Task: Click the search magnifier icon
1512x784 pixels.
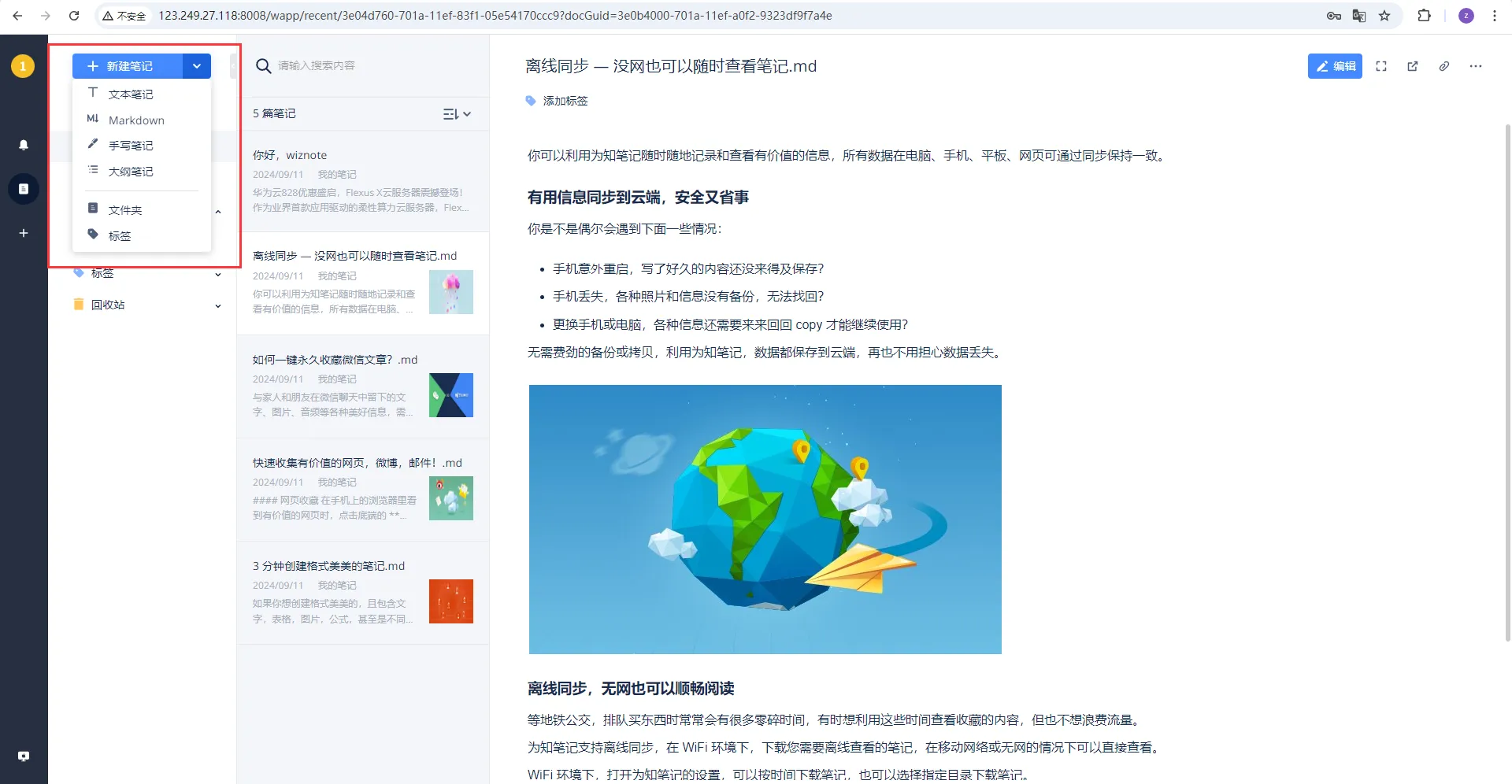Action: tap(264, 66)
